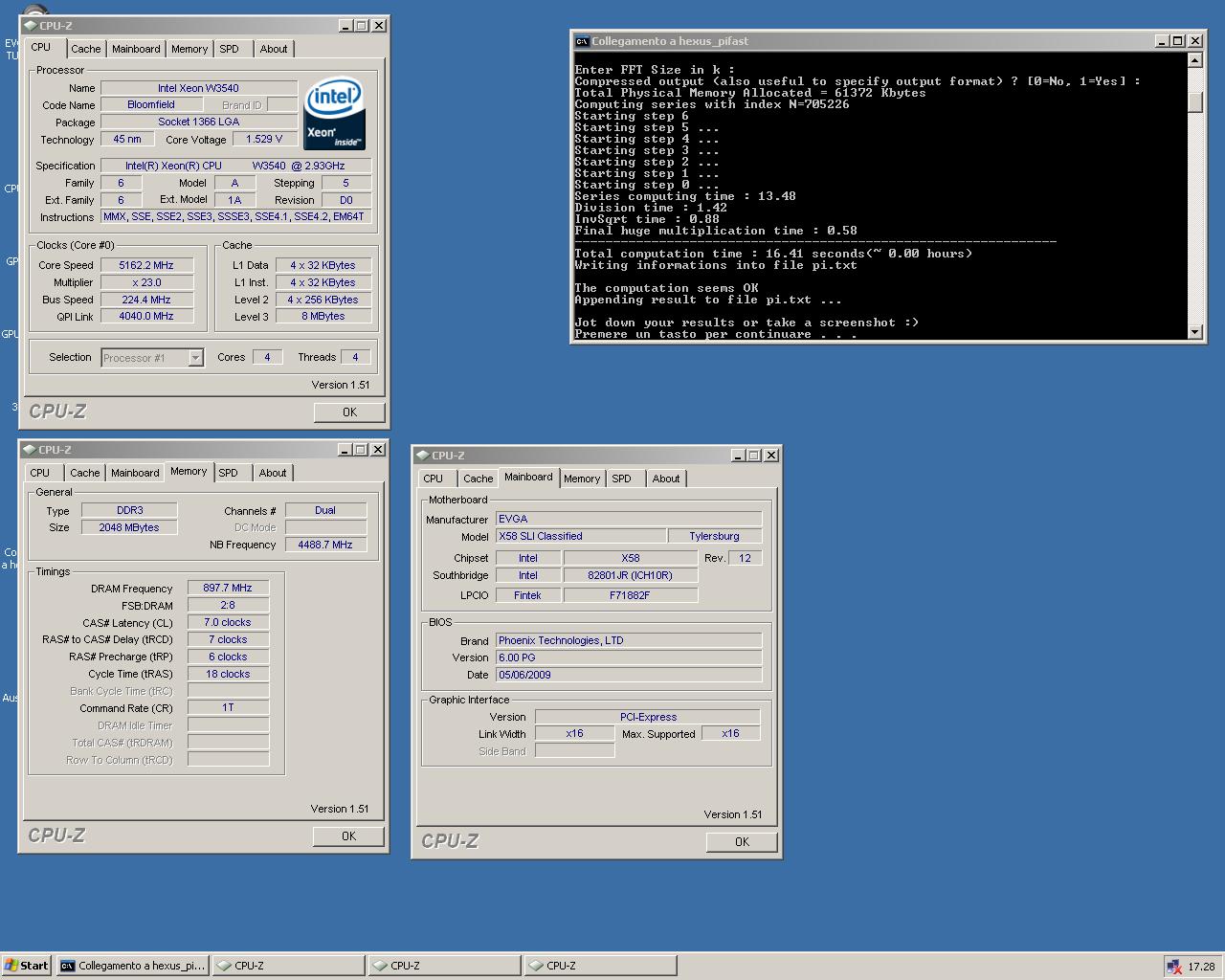Click the DRAM Frequency value 897.7 MHz
This screenshot has width=1225, height=980.
(228, 588)
